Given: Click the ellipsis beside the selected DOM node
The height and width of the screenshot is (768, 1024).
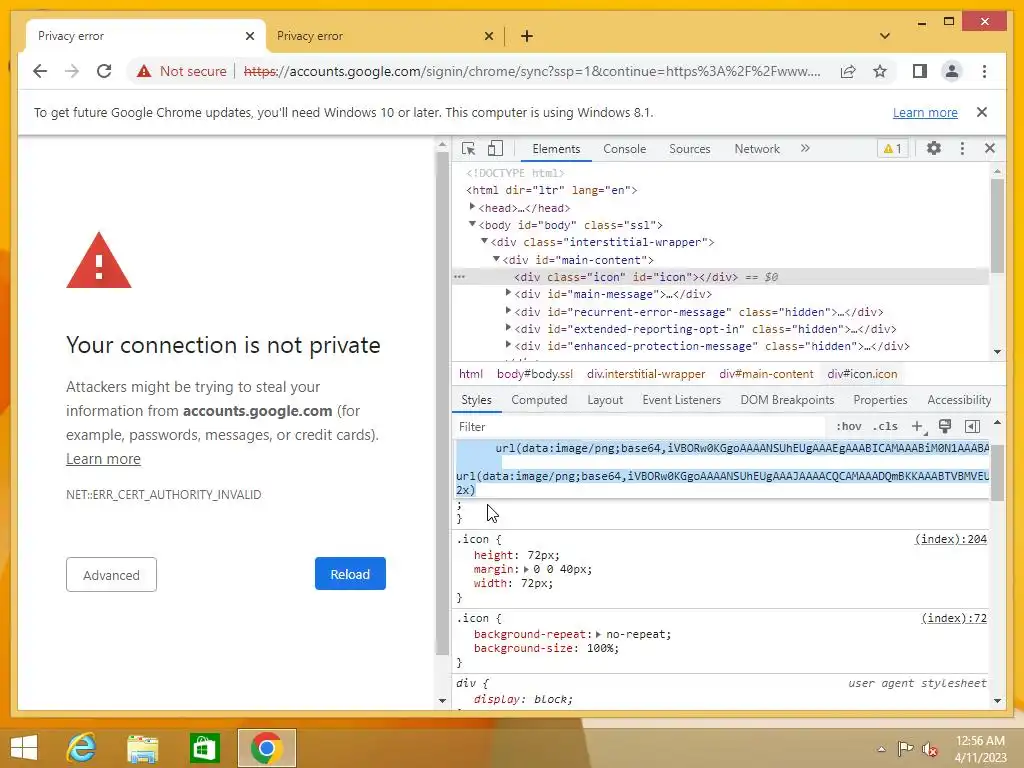Looking at the screenshot, I should [x=460, y=277].
